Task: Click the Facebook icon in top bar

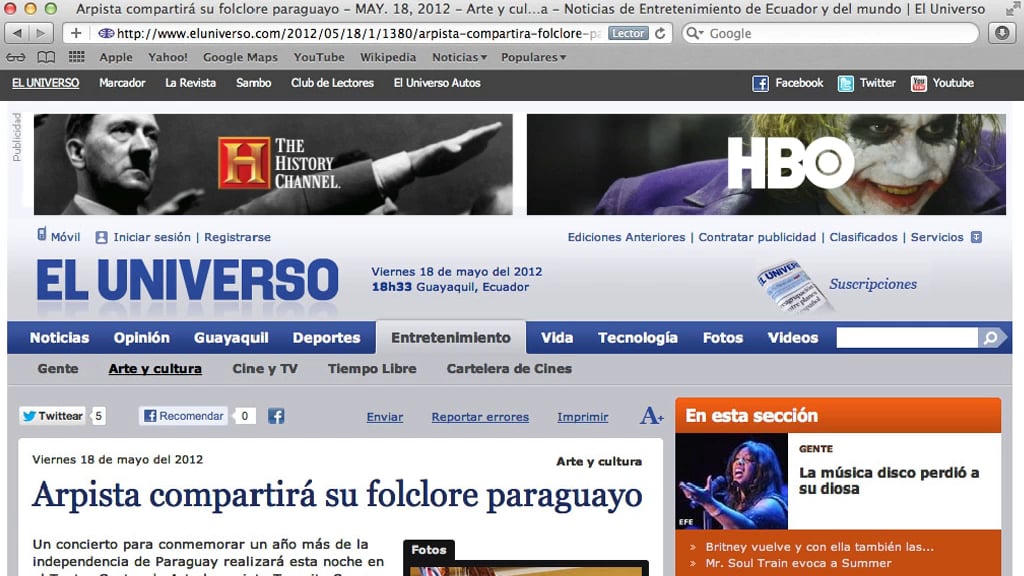Action: (760, 84)
